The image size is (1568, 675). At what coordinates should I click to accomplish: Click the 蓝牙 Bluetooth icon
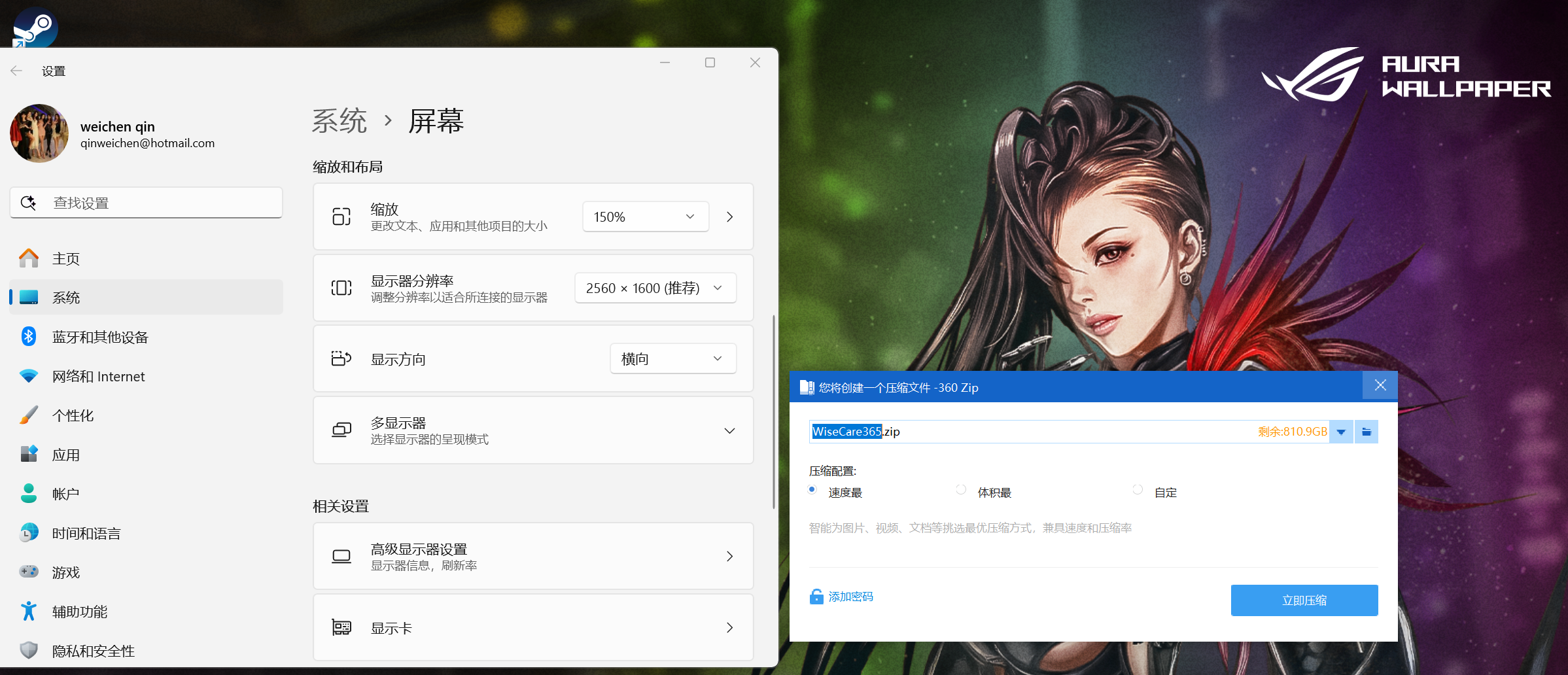(x=29, y=336)
